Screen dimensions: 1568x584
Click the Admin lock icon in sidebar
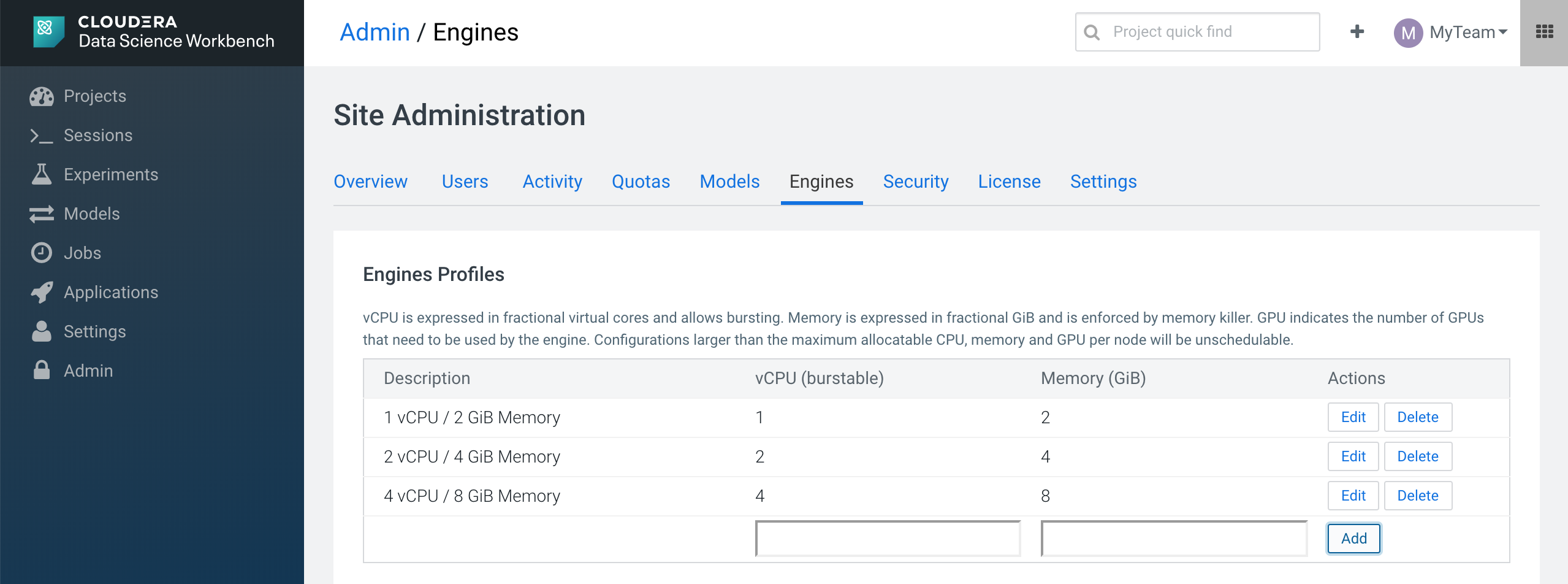pos(42,371)
